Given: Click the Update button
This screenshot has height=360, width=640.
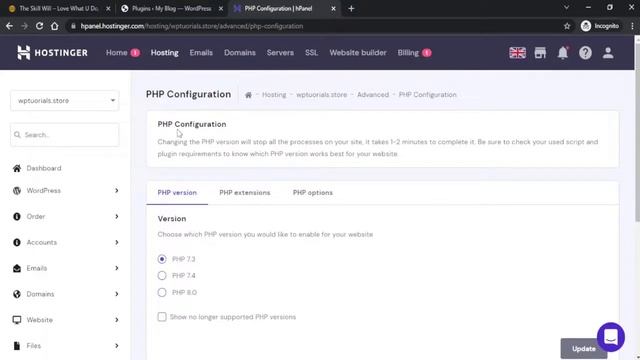Looking at the screenshot, I should point(583,349).
